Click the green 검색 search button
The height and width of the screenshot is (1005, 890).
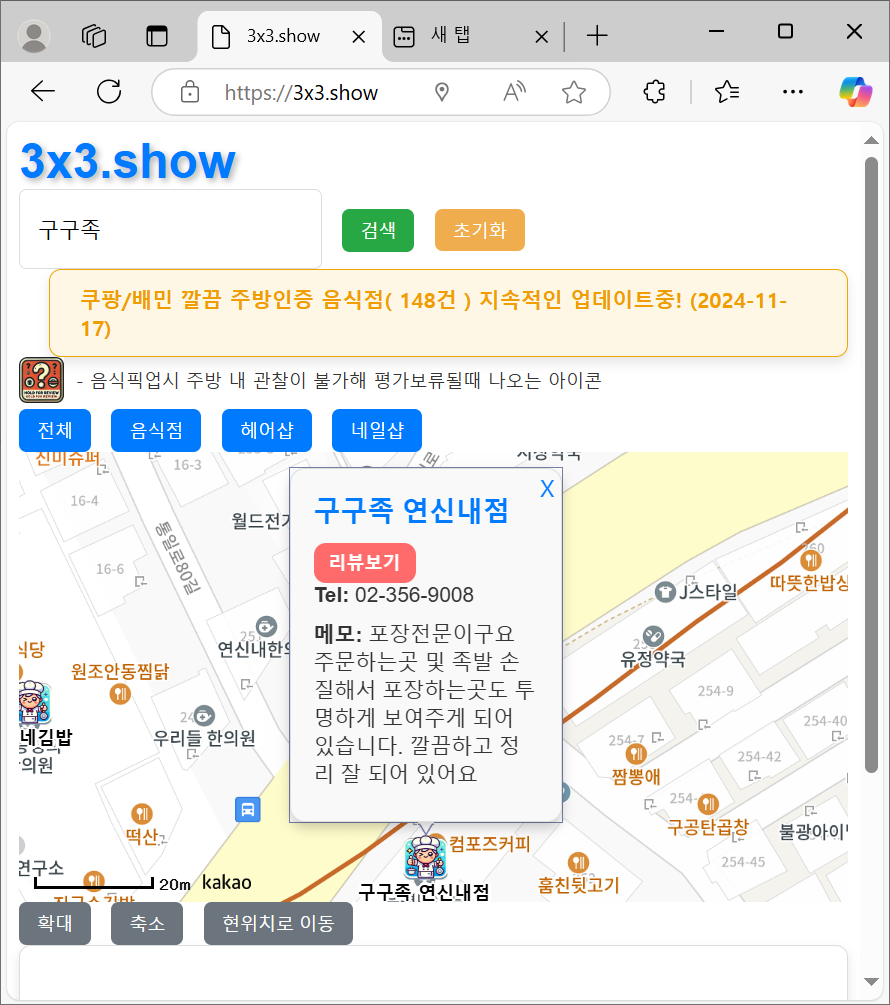point(377,230)
